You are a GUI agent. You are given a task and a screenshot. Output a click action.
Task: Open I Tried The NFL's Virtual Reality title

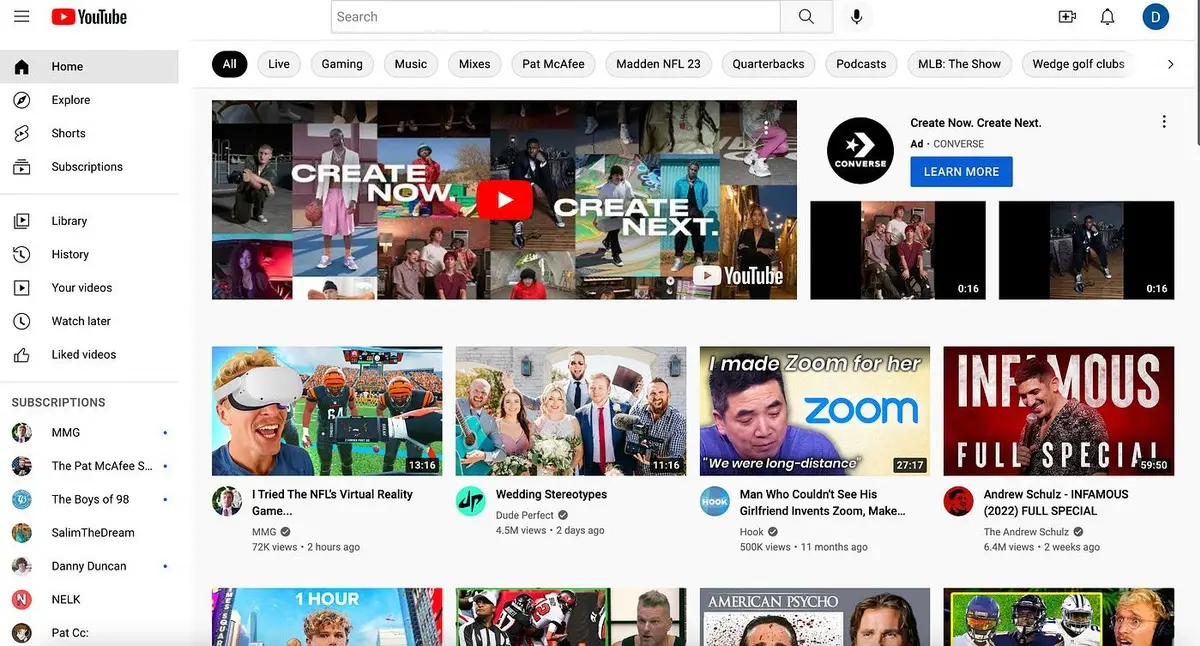[332, 503]
